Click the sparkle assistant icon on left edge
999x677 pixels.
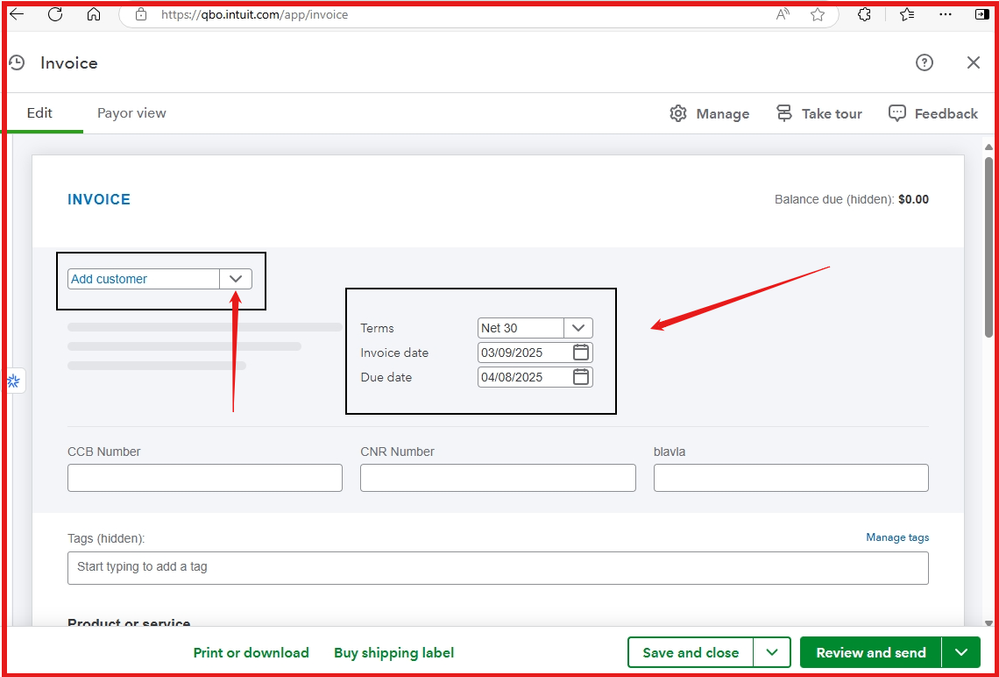[14, 381]
